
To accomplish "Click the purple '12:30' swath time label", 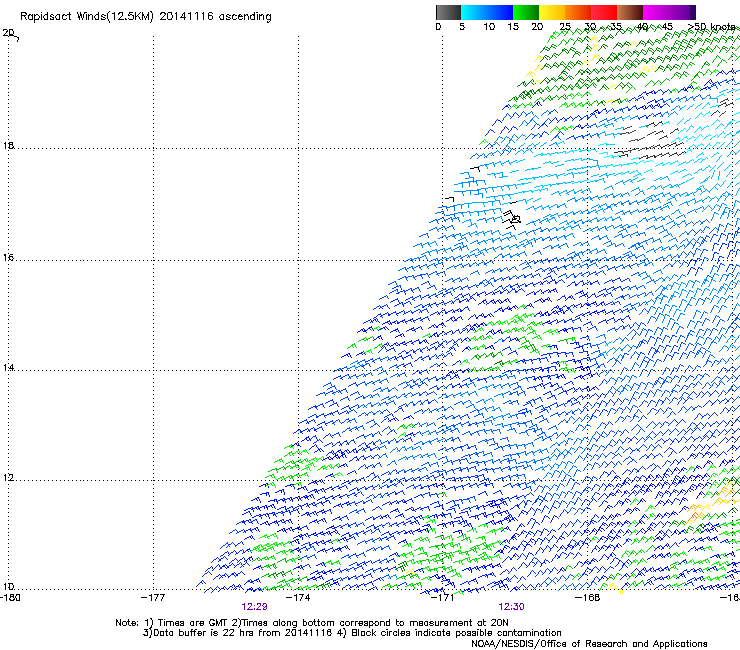I will 512,607.
